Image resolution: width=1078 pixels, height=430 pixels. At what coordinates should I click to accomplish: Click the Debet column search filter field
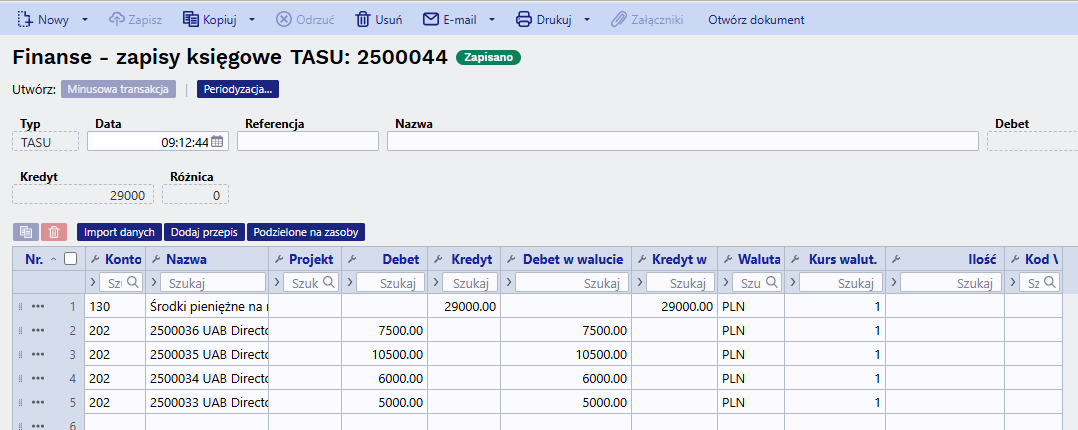tap(389, 282)
